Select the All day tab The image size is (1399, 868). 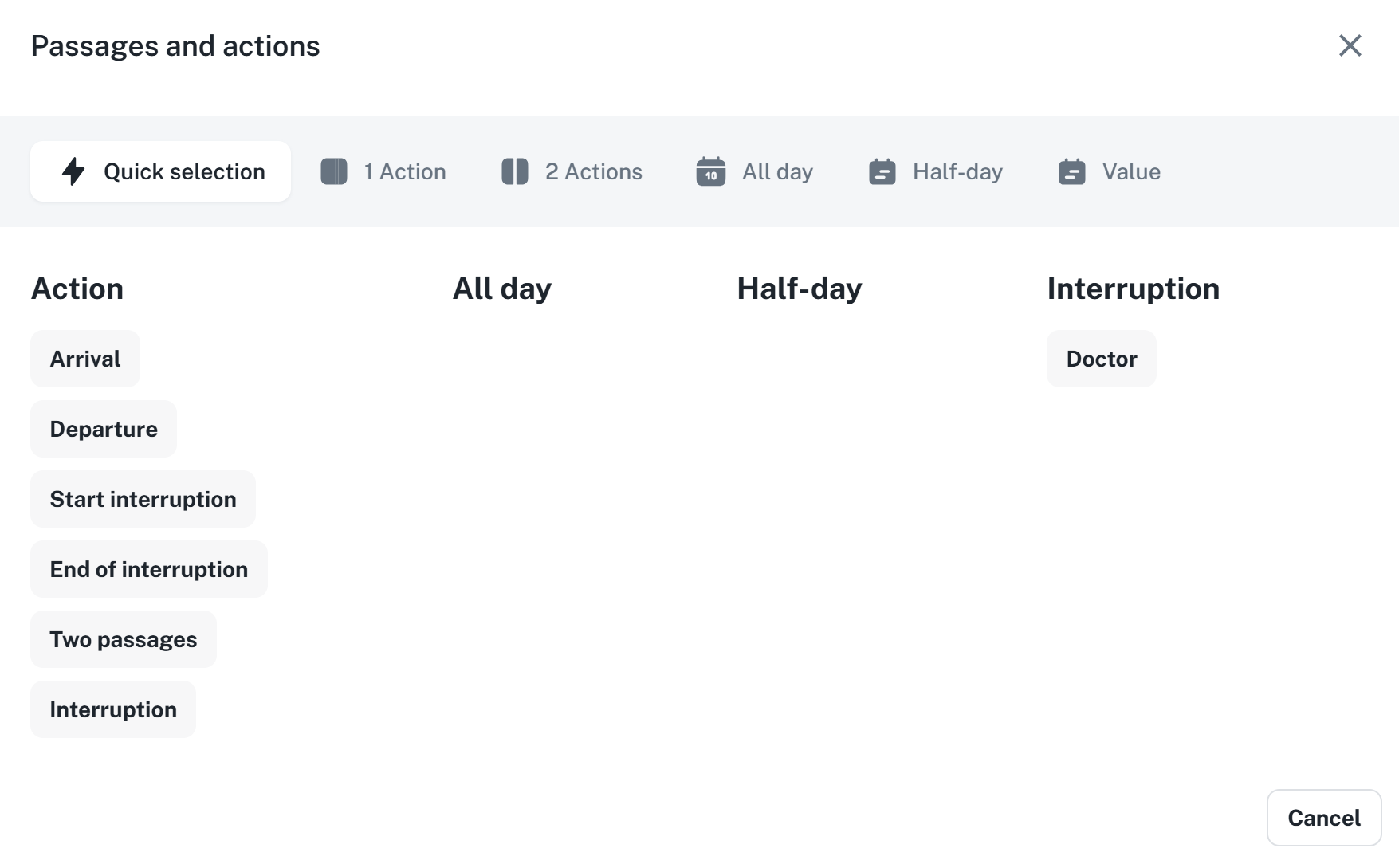777,171
